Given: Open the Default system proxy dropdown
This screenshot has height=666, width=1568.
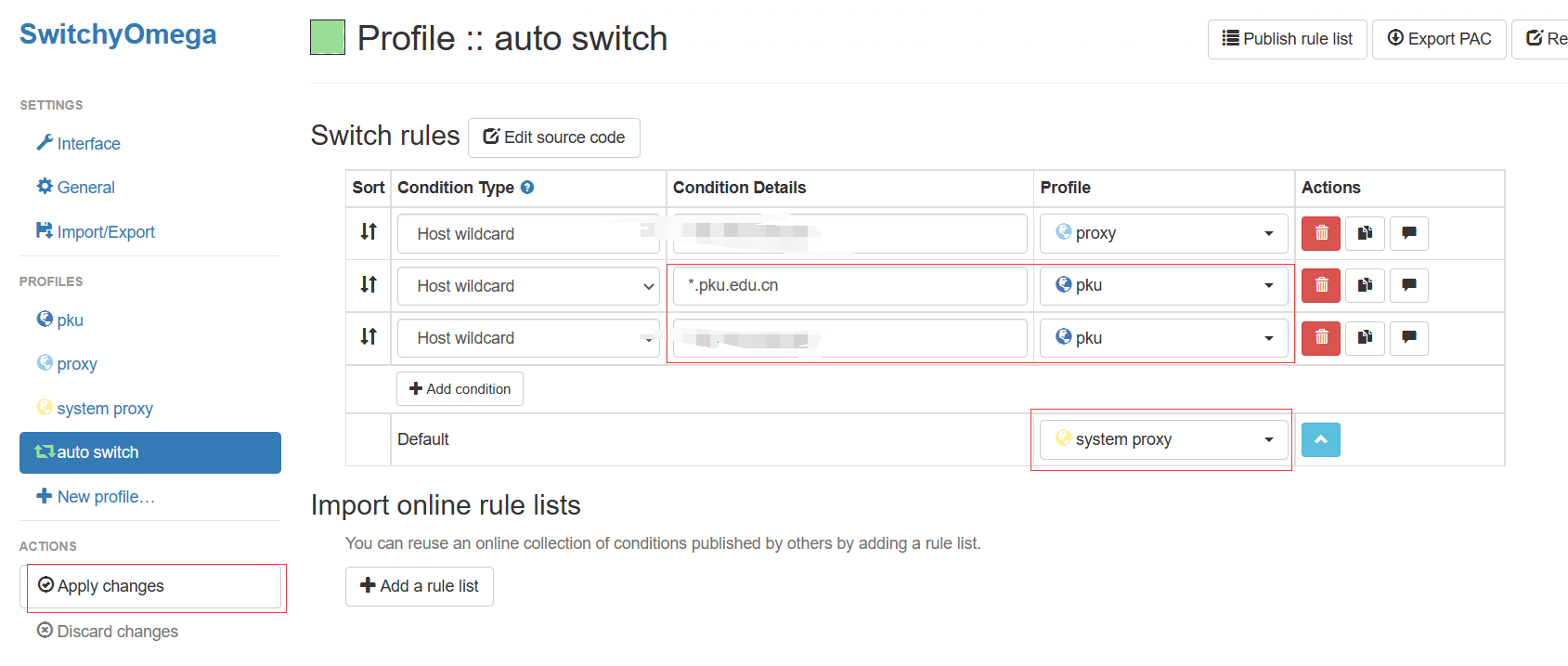Looking at the screenshot, I should (1164, 439).
